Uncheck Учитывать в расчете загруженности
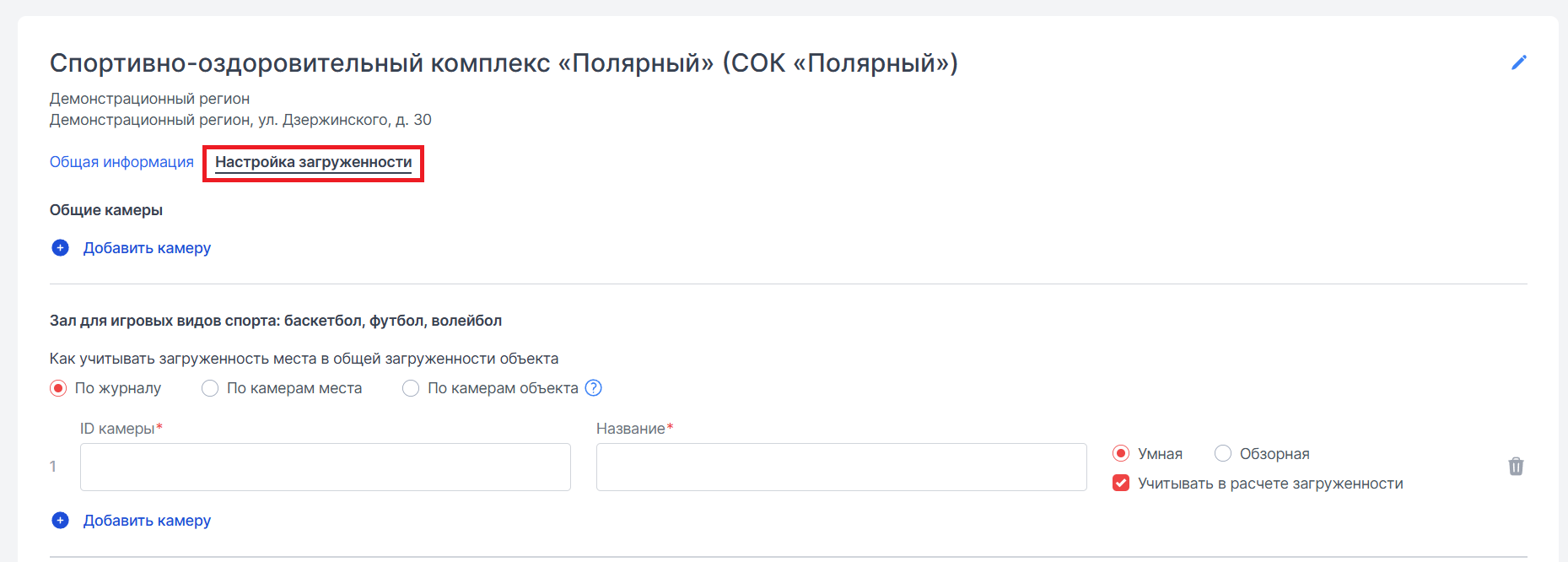 click(x=1121, y=484)
